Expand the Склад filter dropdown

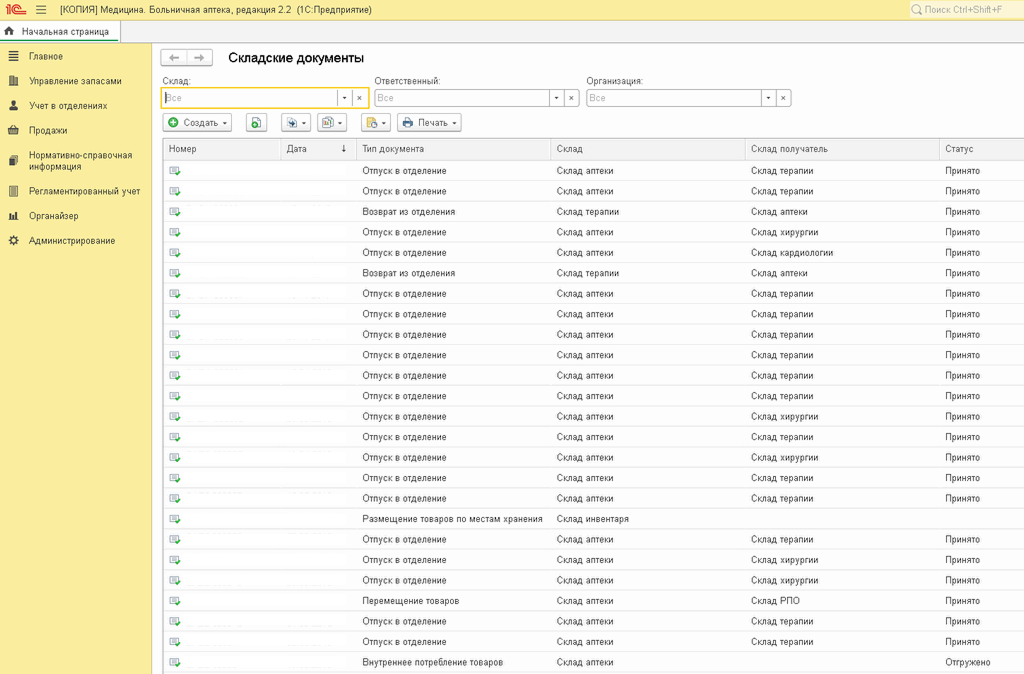point(344,98)
